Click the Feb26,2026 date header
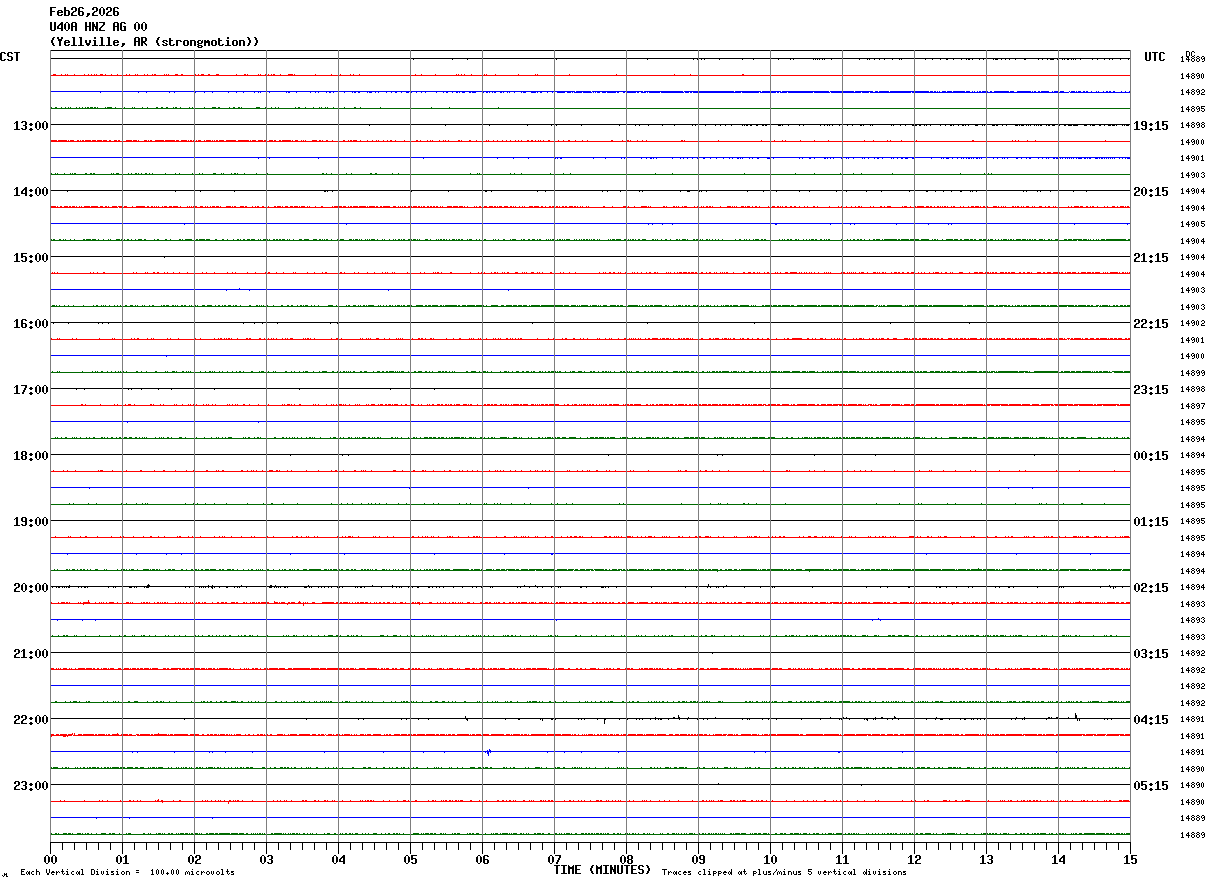 click(x=84, y=12)
